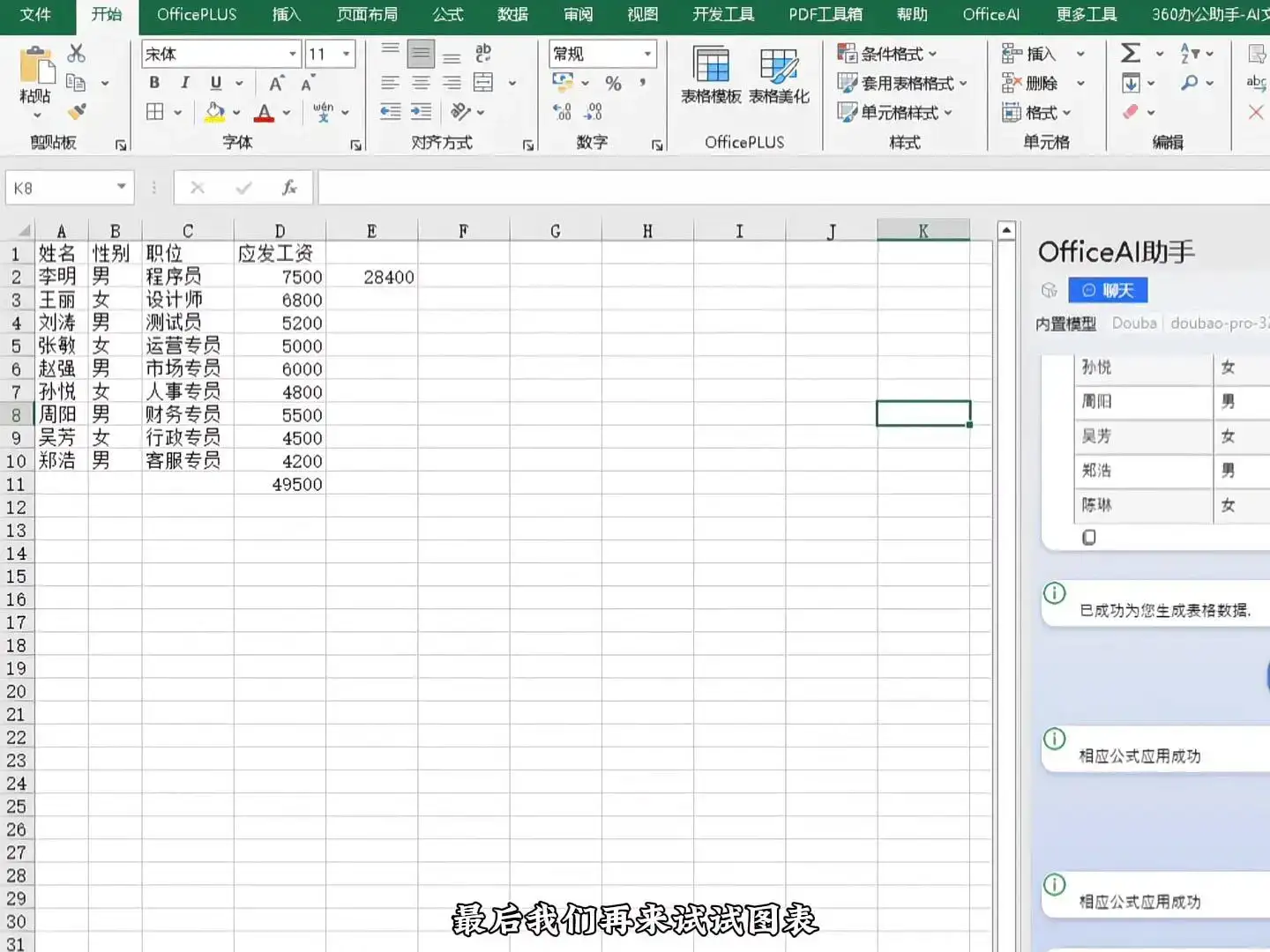Open the 公式 ribbon tab
Image resolution: width=1270 pixels, height=952 pixels.
point(447,14)
